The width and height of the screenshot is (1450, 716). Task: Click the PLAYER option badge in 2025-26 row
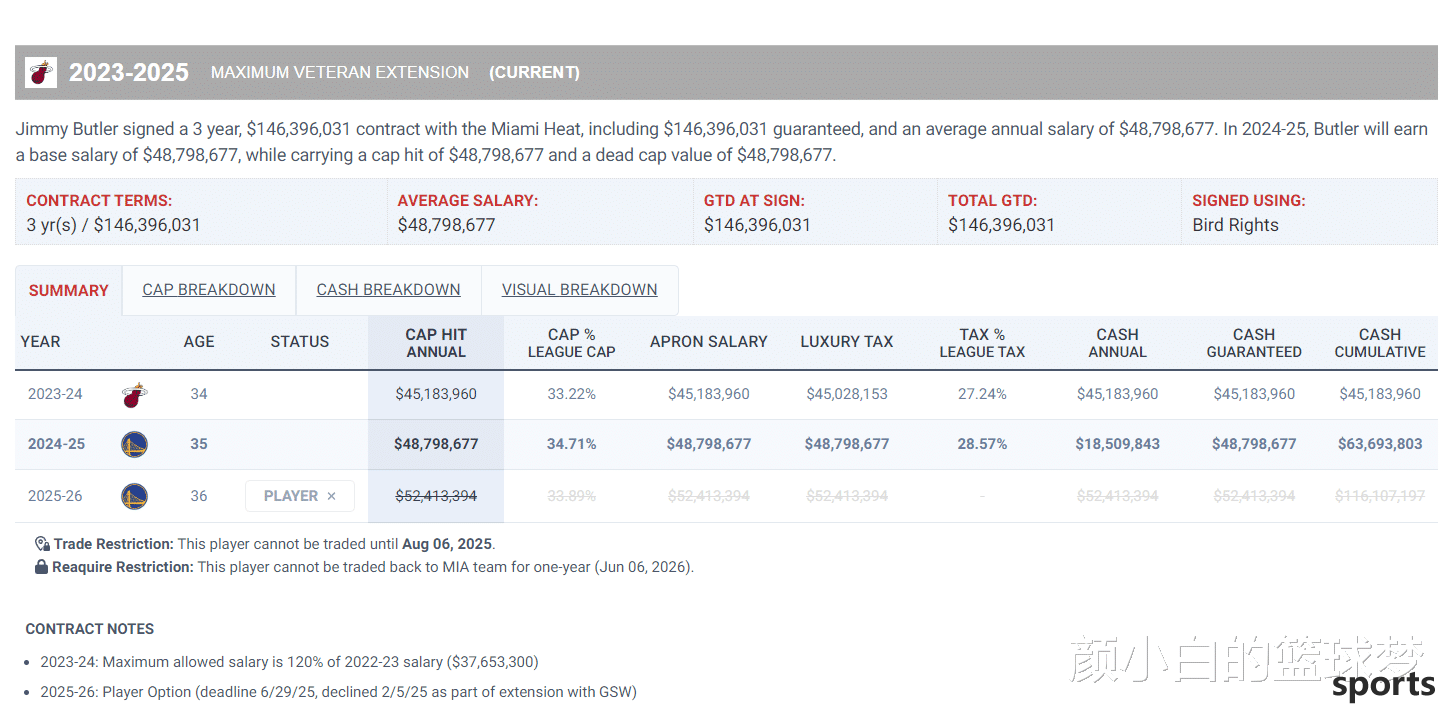[x=300, y=496]
